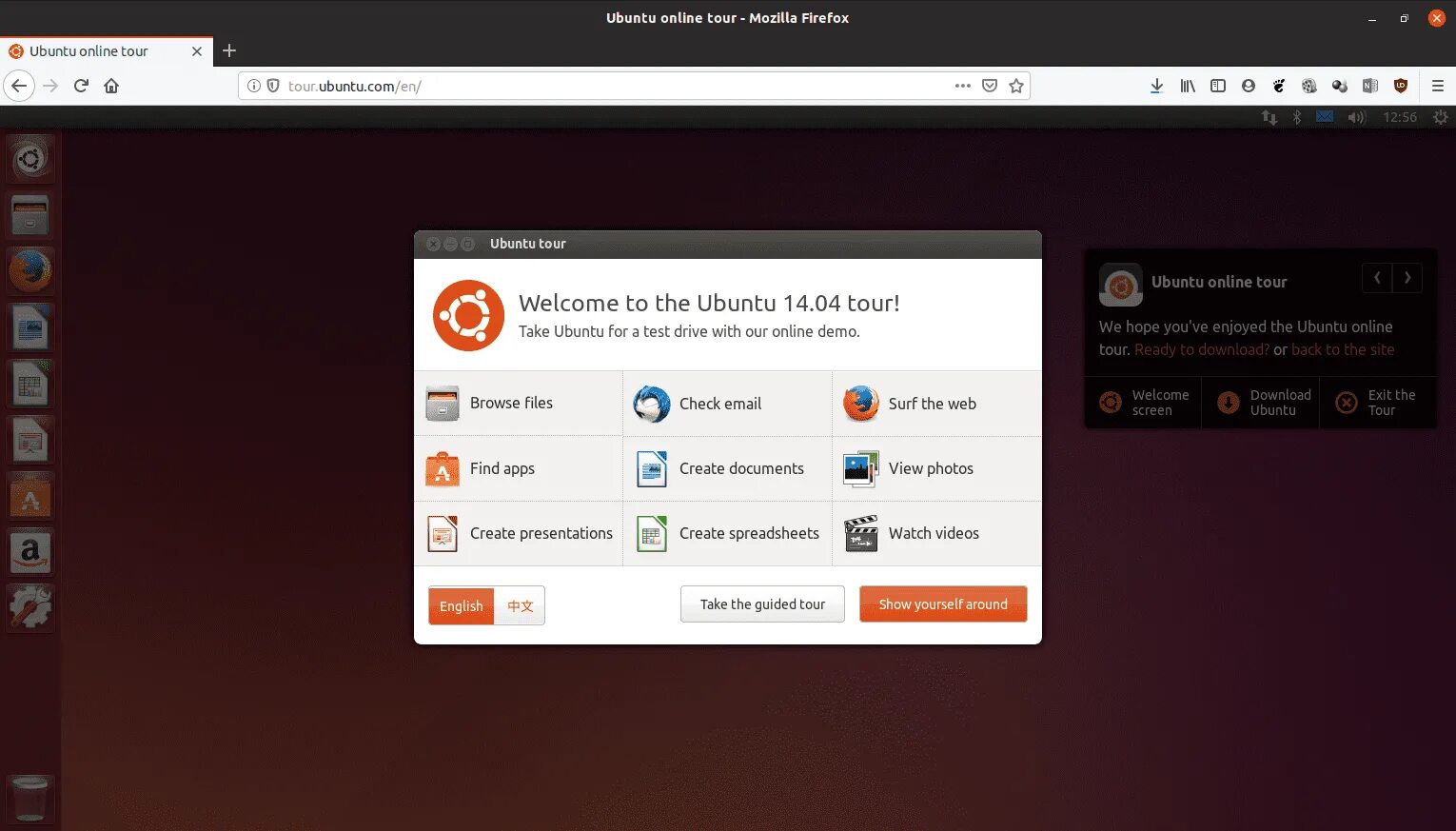Open the Trash in the dock
This screenshot has width=1456, height=831.
coord(30,798)
